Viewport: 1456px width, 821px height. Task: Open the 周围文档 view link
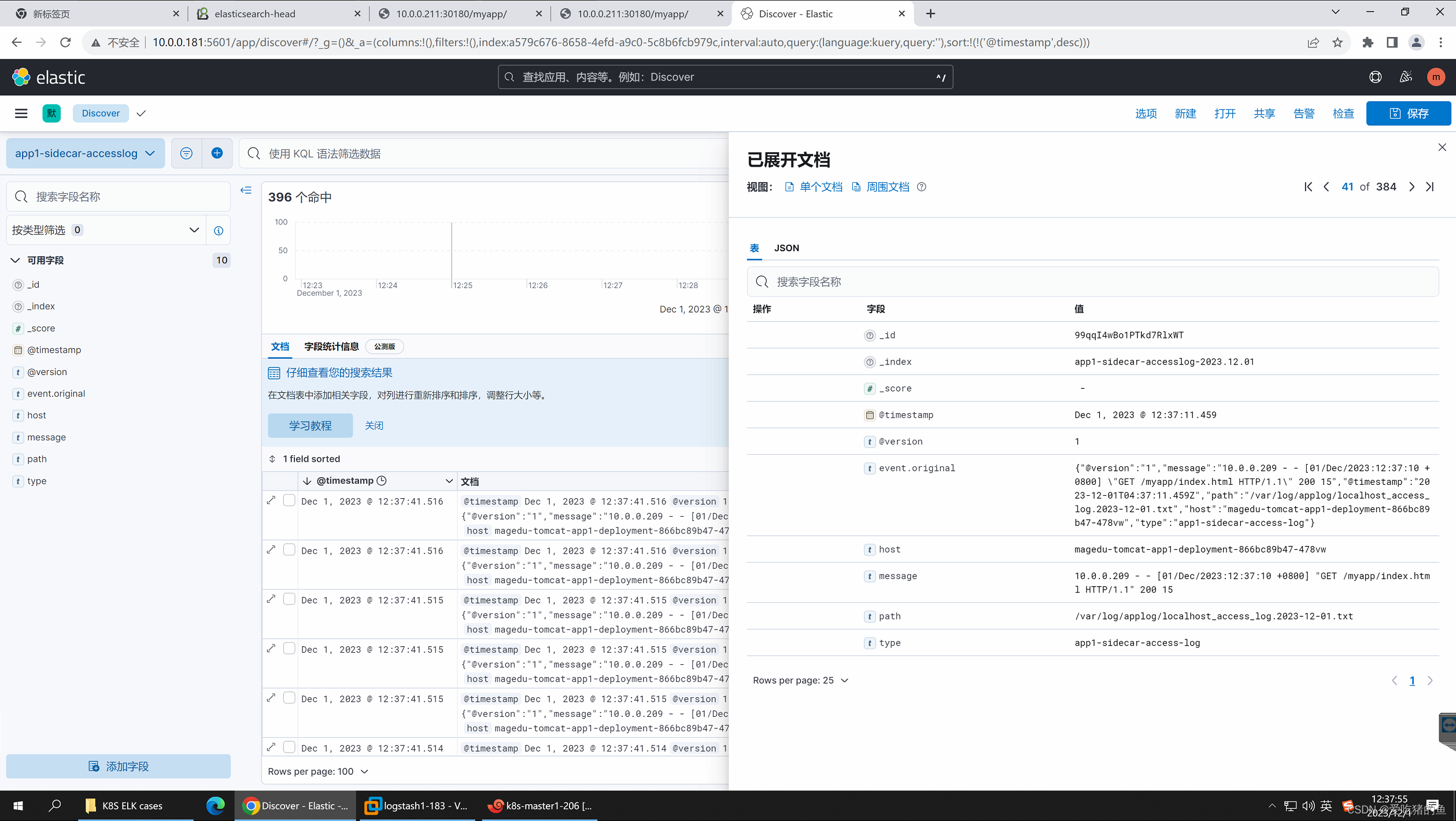tap(881, 187)
